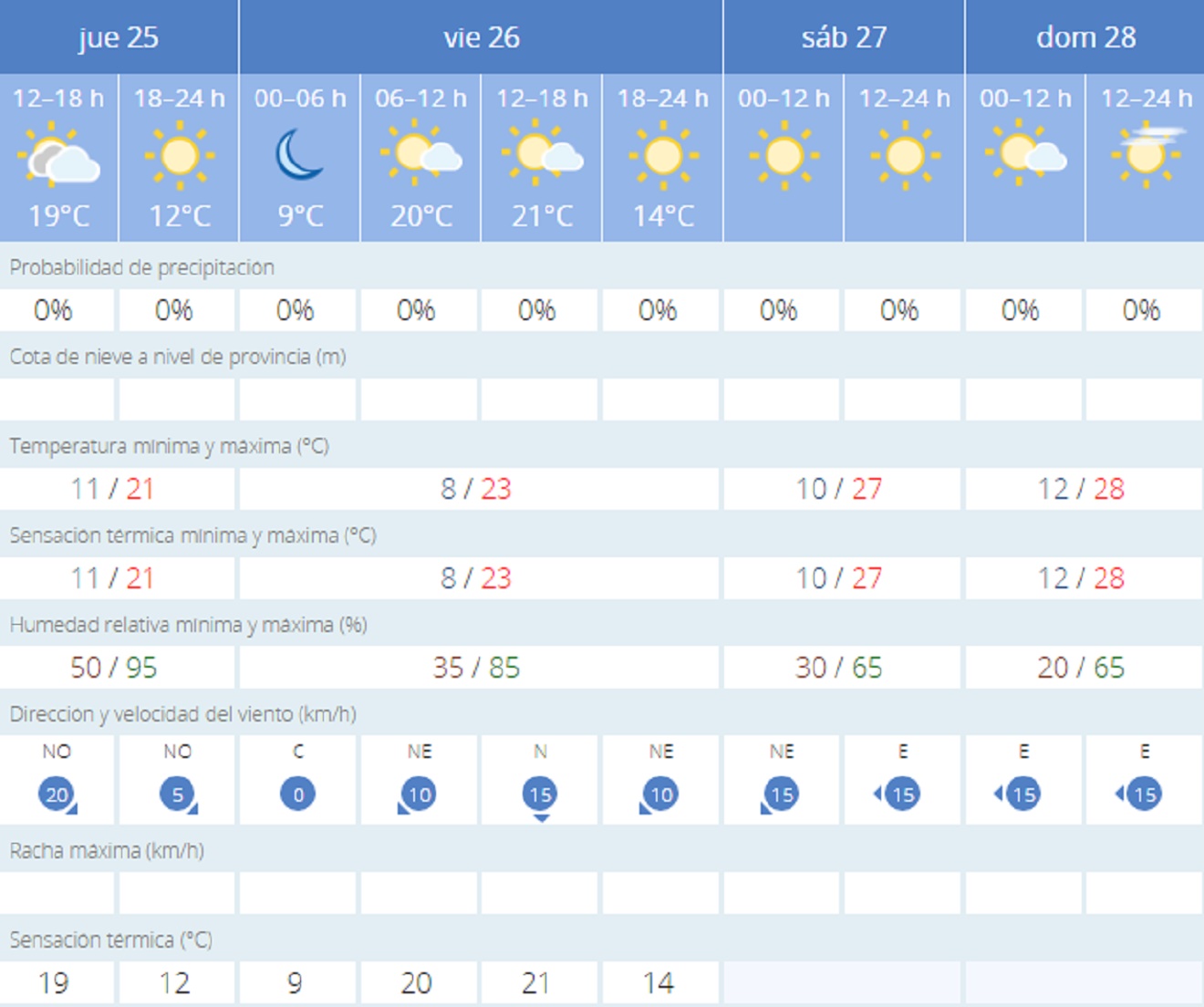This screenshot has width=1204, height=1007.
Task: Click the 'Probabilidad de precipitación' row label
Action: [141, 267]
